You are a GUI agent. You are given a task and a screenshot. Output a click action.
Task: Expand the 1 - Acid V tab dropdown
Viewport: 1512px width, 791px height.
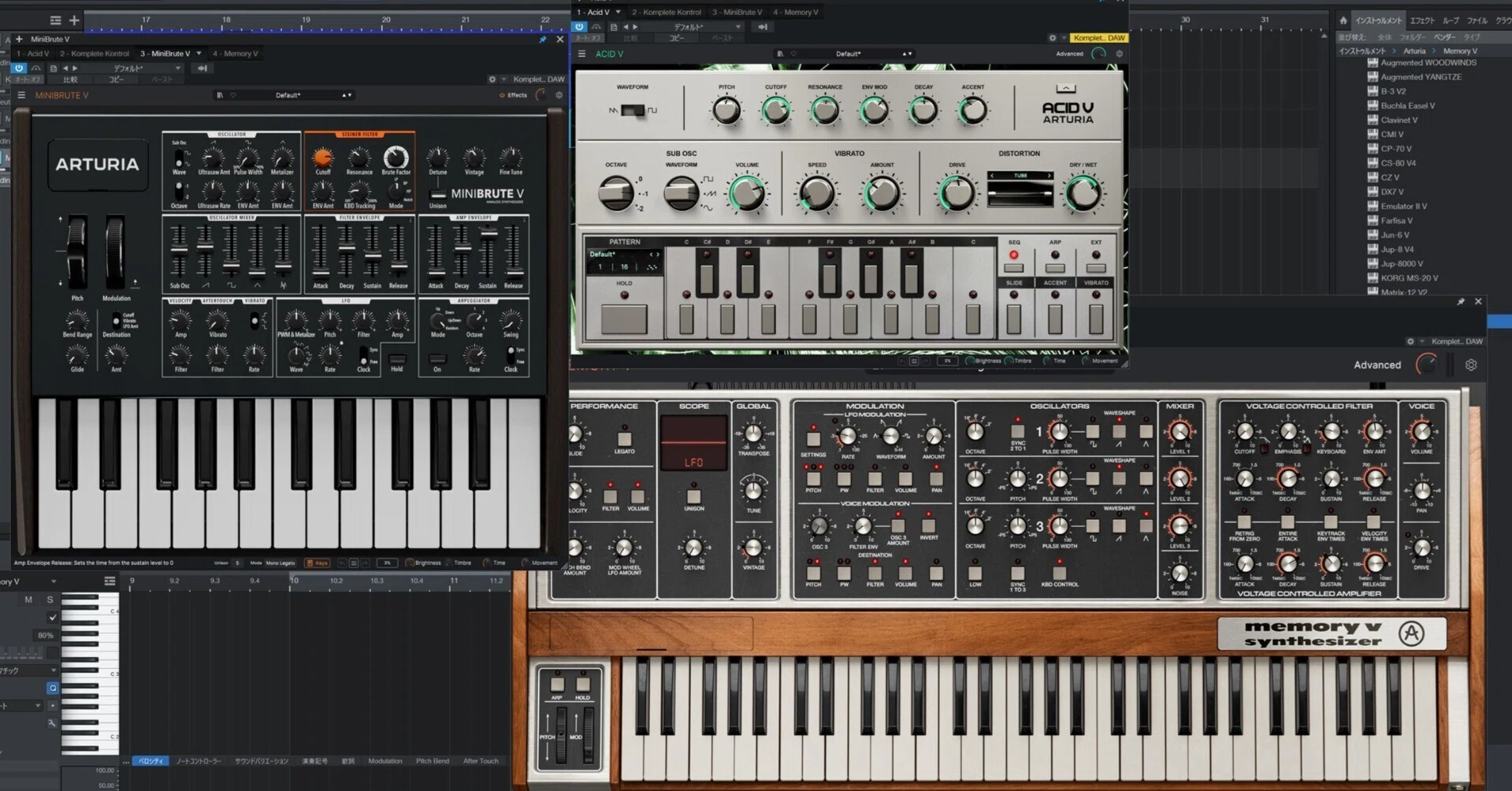(x=618, y=12)
